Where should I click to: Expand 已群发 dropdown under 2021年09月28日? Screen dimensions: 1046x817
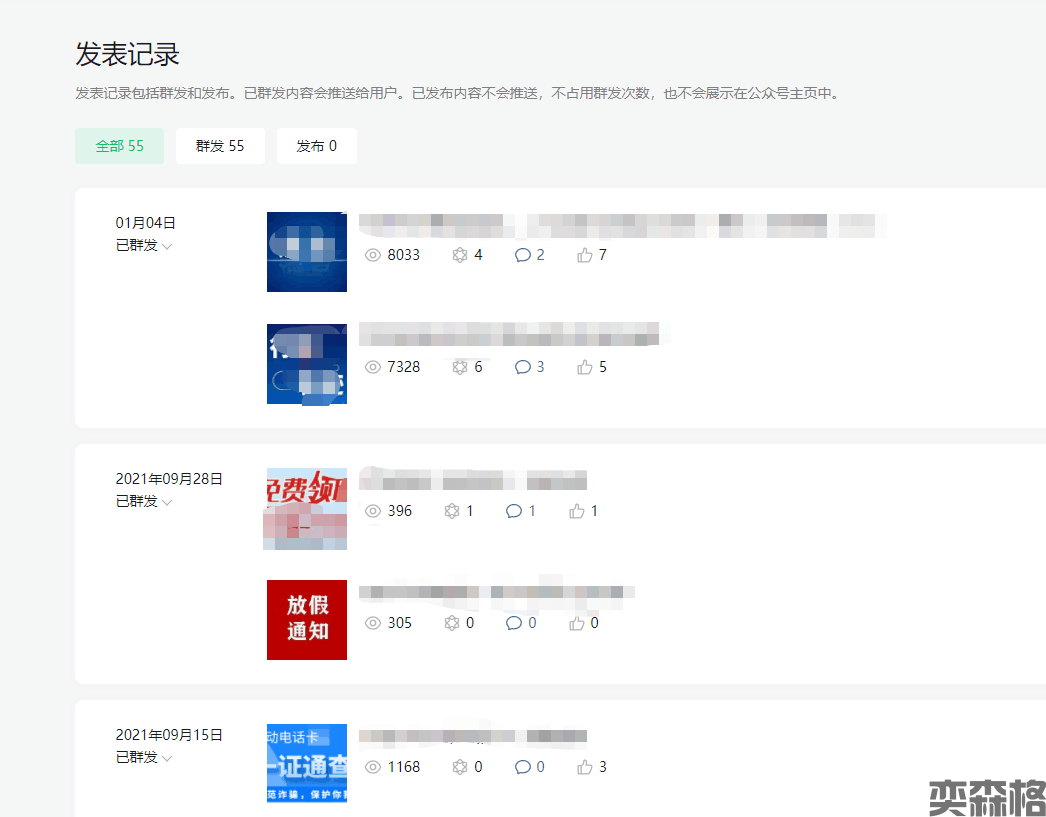(167, 502)
